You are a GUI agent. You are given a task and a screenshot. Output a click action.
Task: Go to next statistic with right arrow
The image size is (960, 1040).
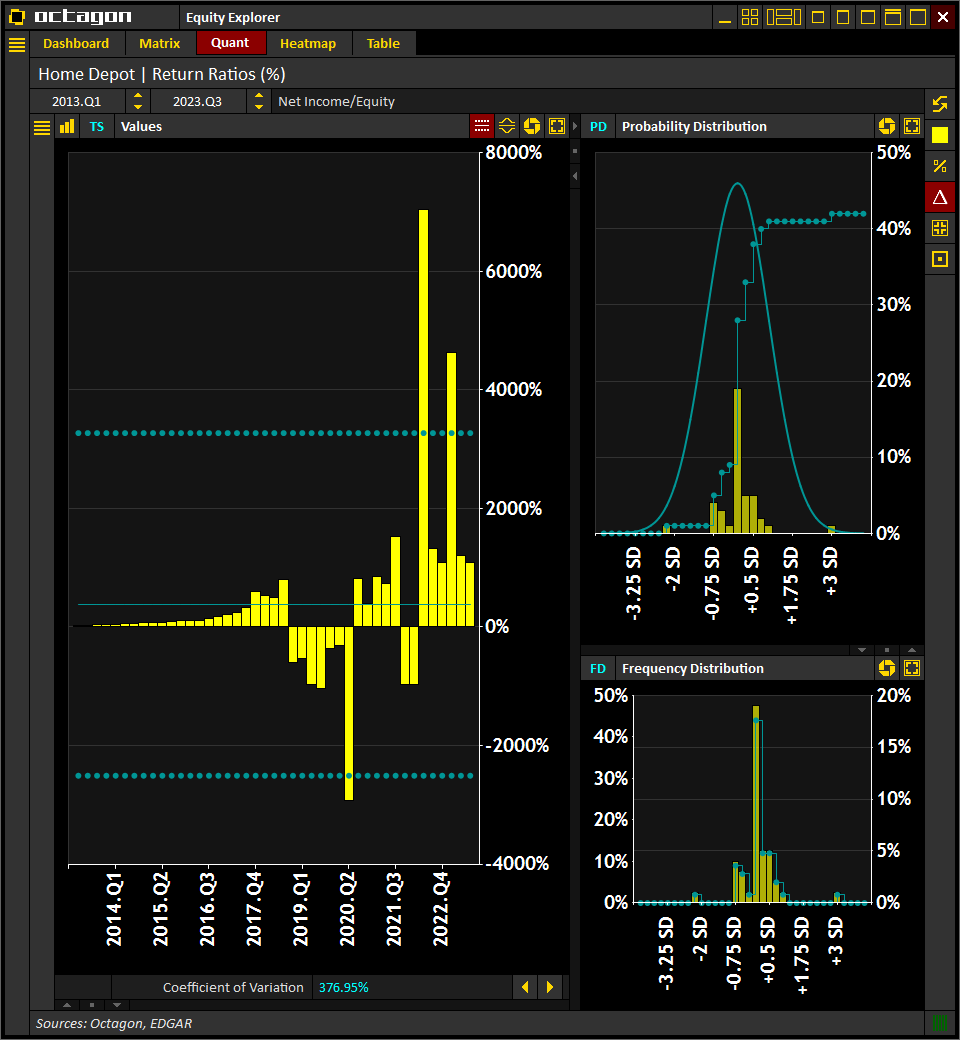tap(550, 987)
